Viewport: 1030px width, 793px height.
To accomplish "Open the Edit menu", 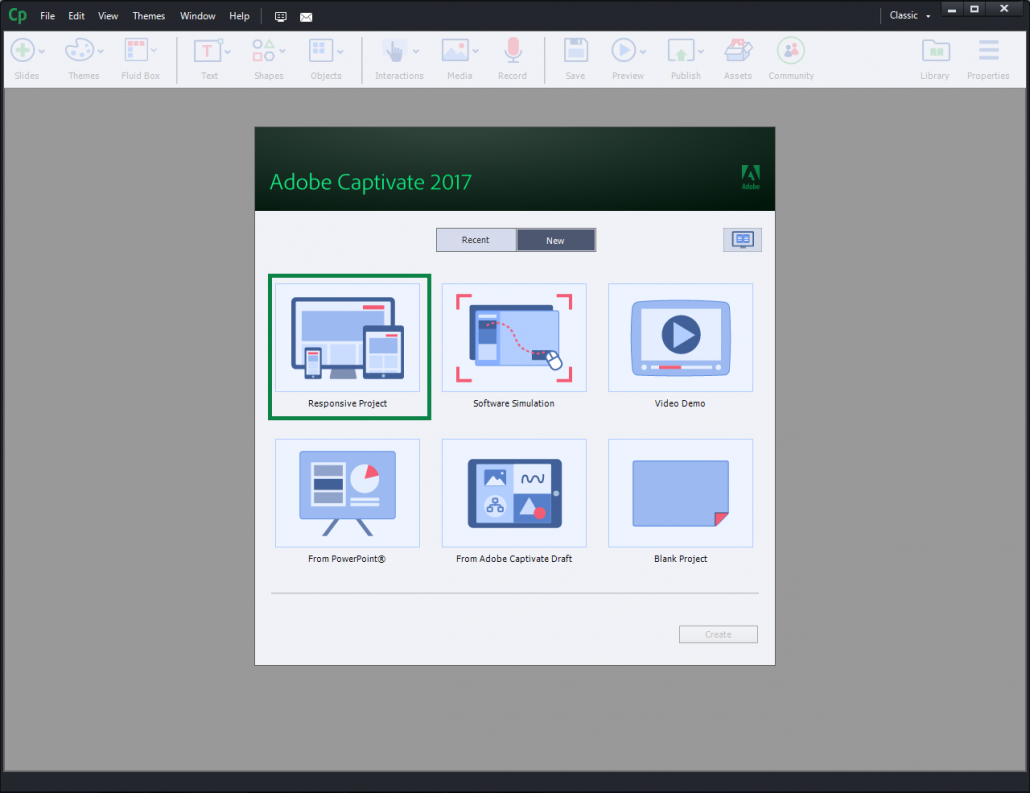I will pyautogui.click(x=76, y=16).
